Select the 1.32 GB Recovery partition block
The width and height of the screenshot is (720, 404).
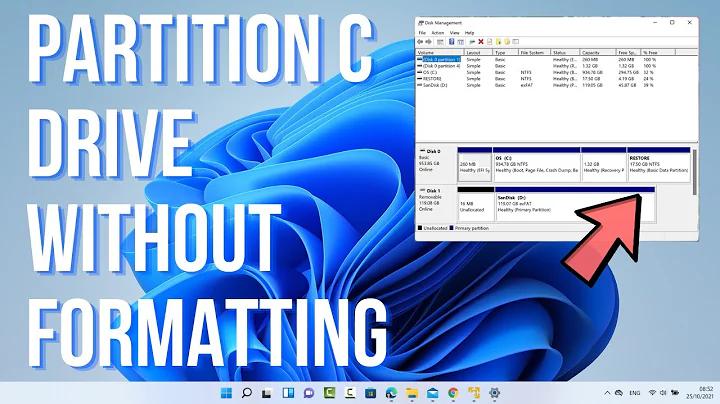click(x=604, y=164)
